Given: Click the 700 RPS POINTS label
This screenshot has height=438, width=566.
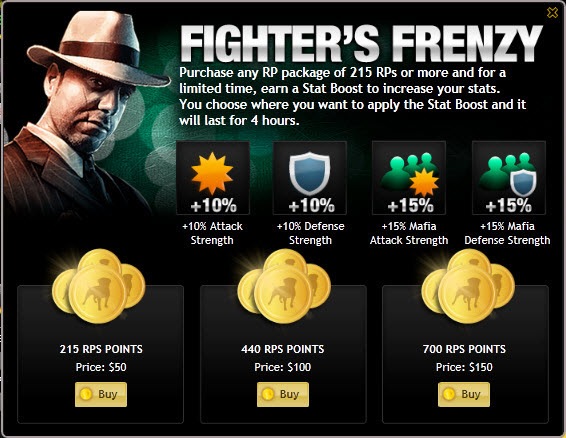Looking at the screenshot, I should (x=464, y=349).
